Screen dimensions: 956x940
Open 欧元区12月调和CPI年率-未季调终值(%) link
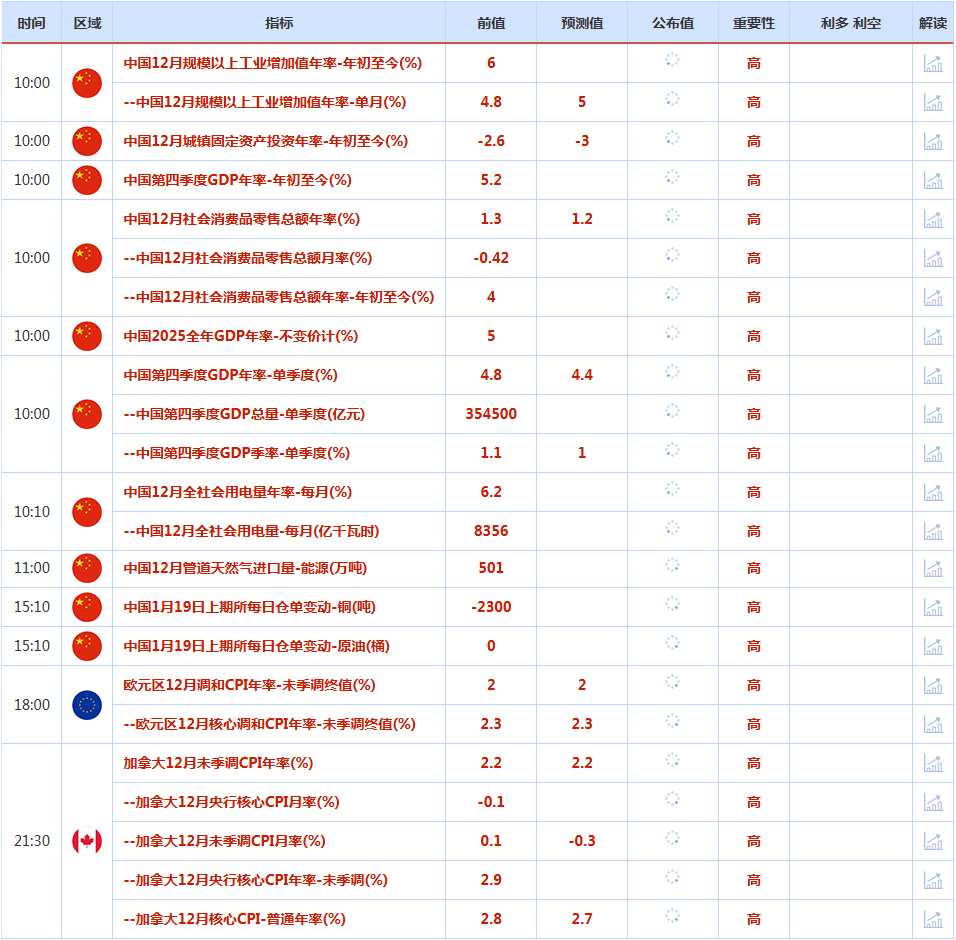tap(249, 685)
